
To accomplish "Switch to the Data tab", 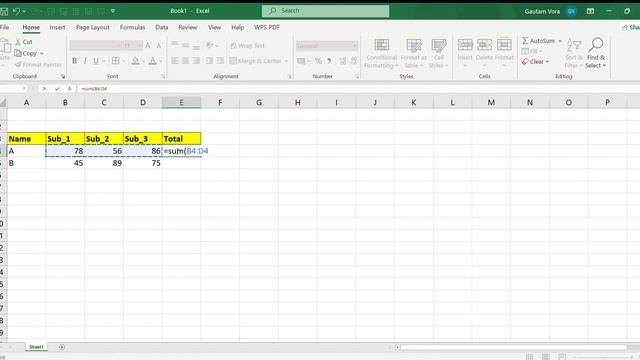I will (x=162, y=27).
